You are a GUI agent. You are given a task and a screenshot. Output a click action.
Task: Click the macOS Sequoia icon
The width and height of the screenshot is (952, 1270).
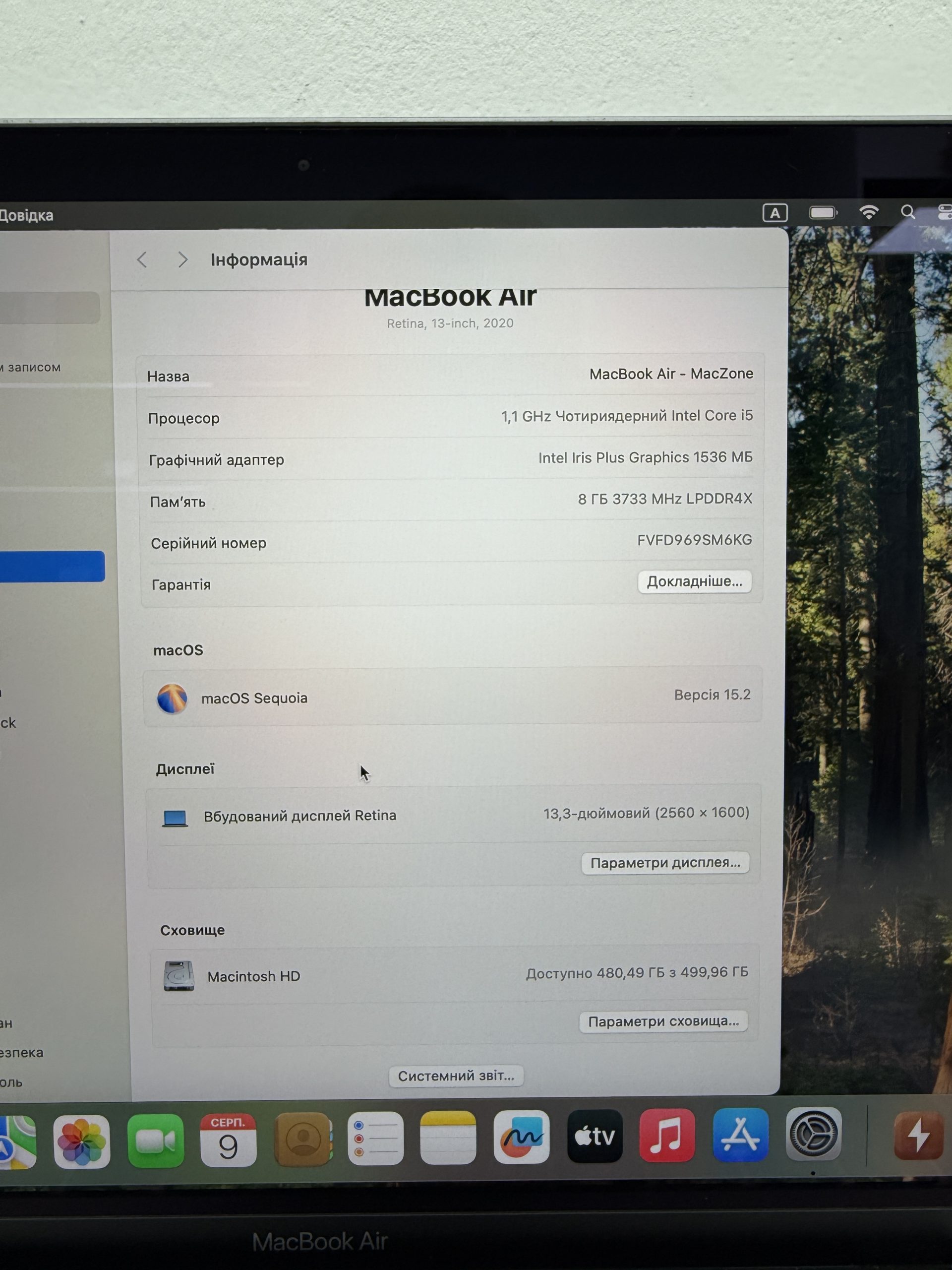click(x=172, y=698)
